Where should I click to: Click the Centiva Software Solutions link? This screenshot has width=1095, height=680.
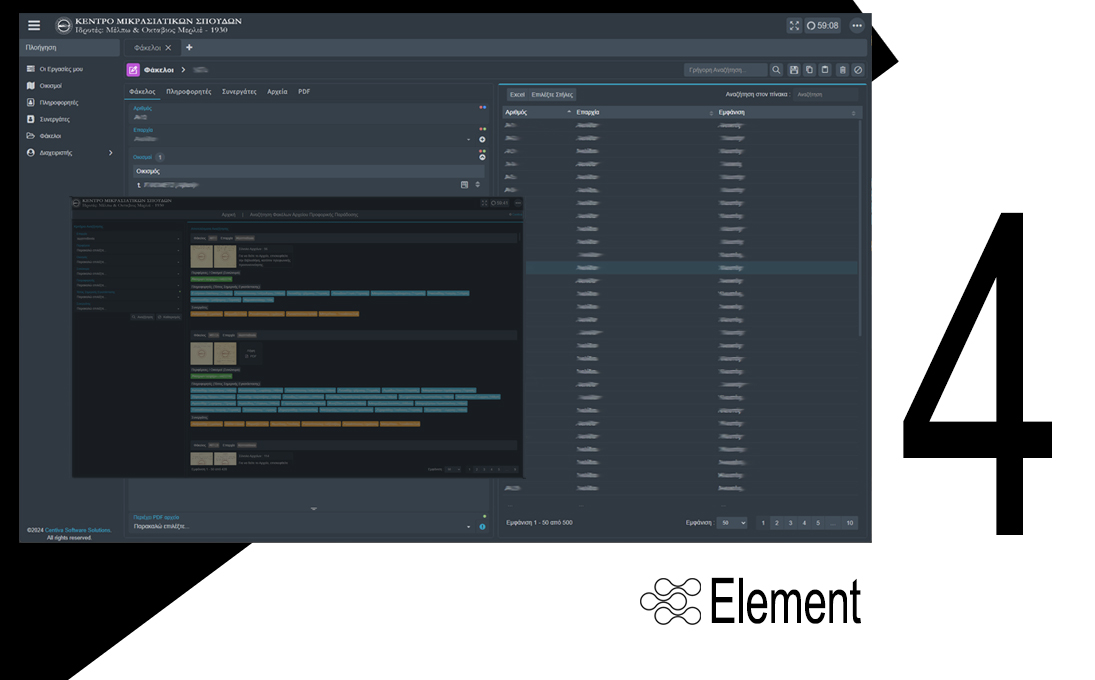(x=78, y=530)
